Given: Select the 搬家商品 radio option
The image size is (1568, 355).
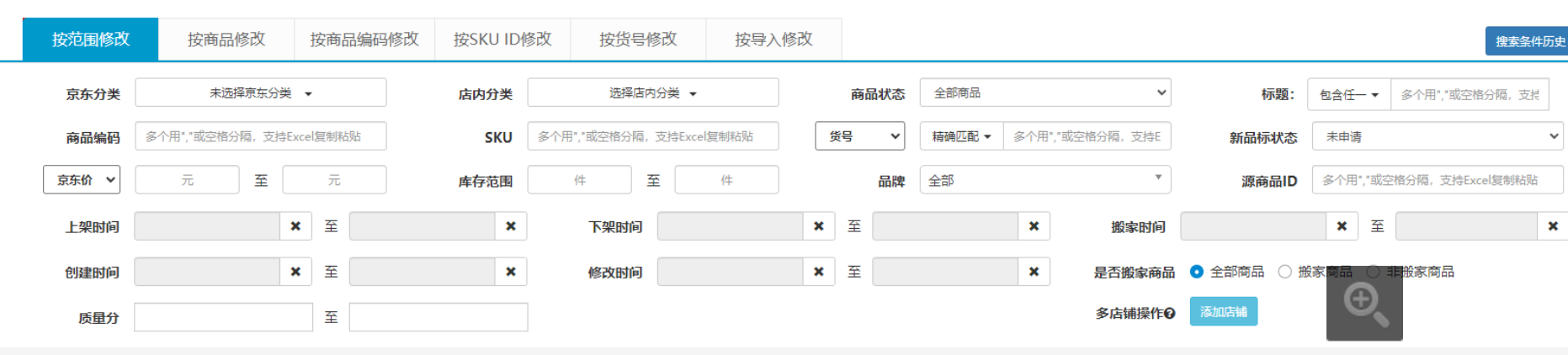Looking at the screenshot, I should 1284,272.
